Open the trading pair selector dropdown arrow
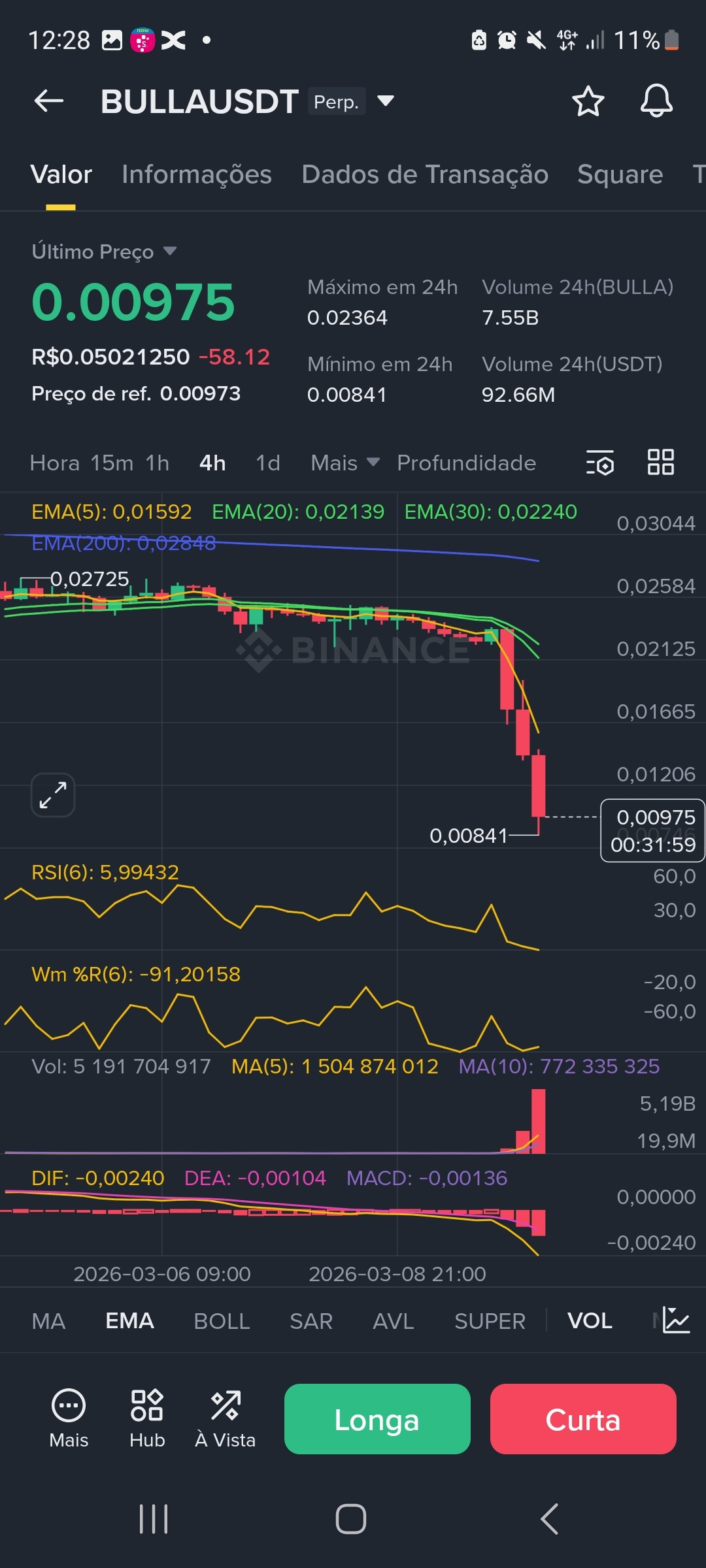This screenshot has height=1568, width=706. pyautogui.click(x=386, y=101)
